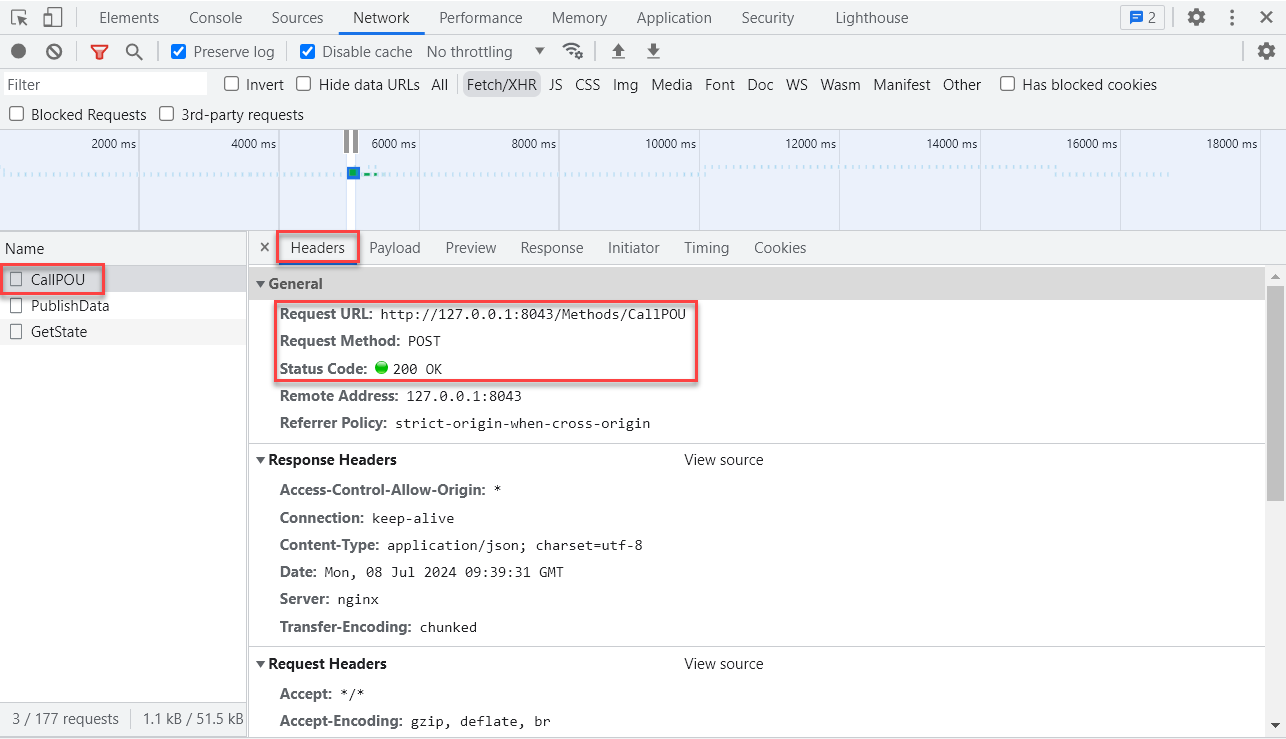This screenshot has width=1286, height=739.
Task: View source of Response Headers
Action: tap(724, 460)
